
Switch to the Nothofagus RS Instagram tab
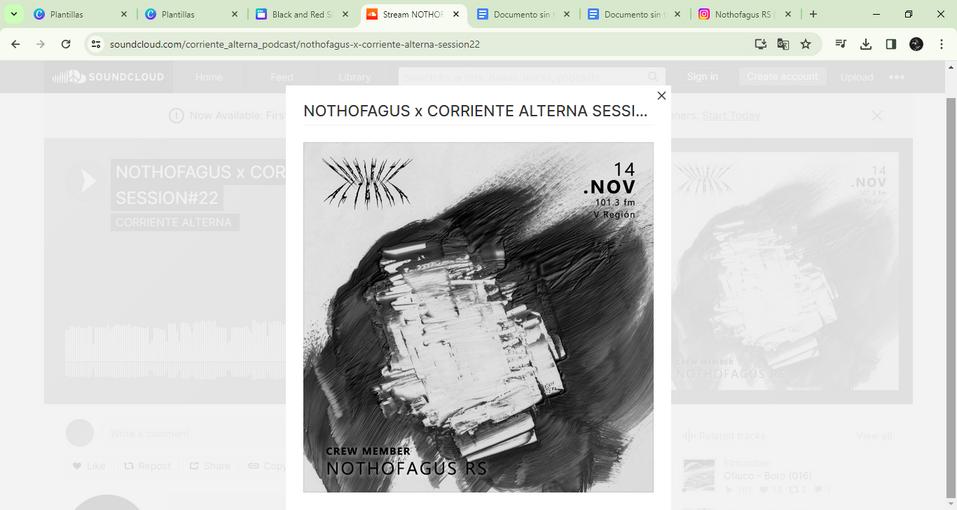point(745,14)
